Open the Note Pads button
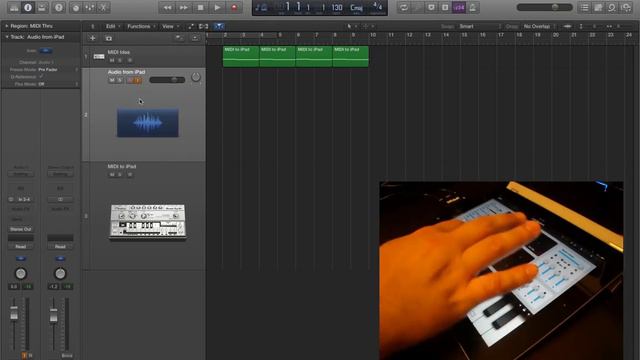Image resolution: width=640 pixels, height=360 pixels. [x=598, y=7]
